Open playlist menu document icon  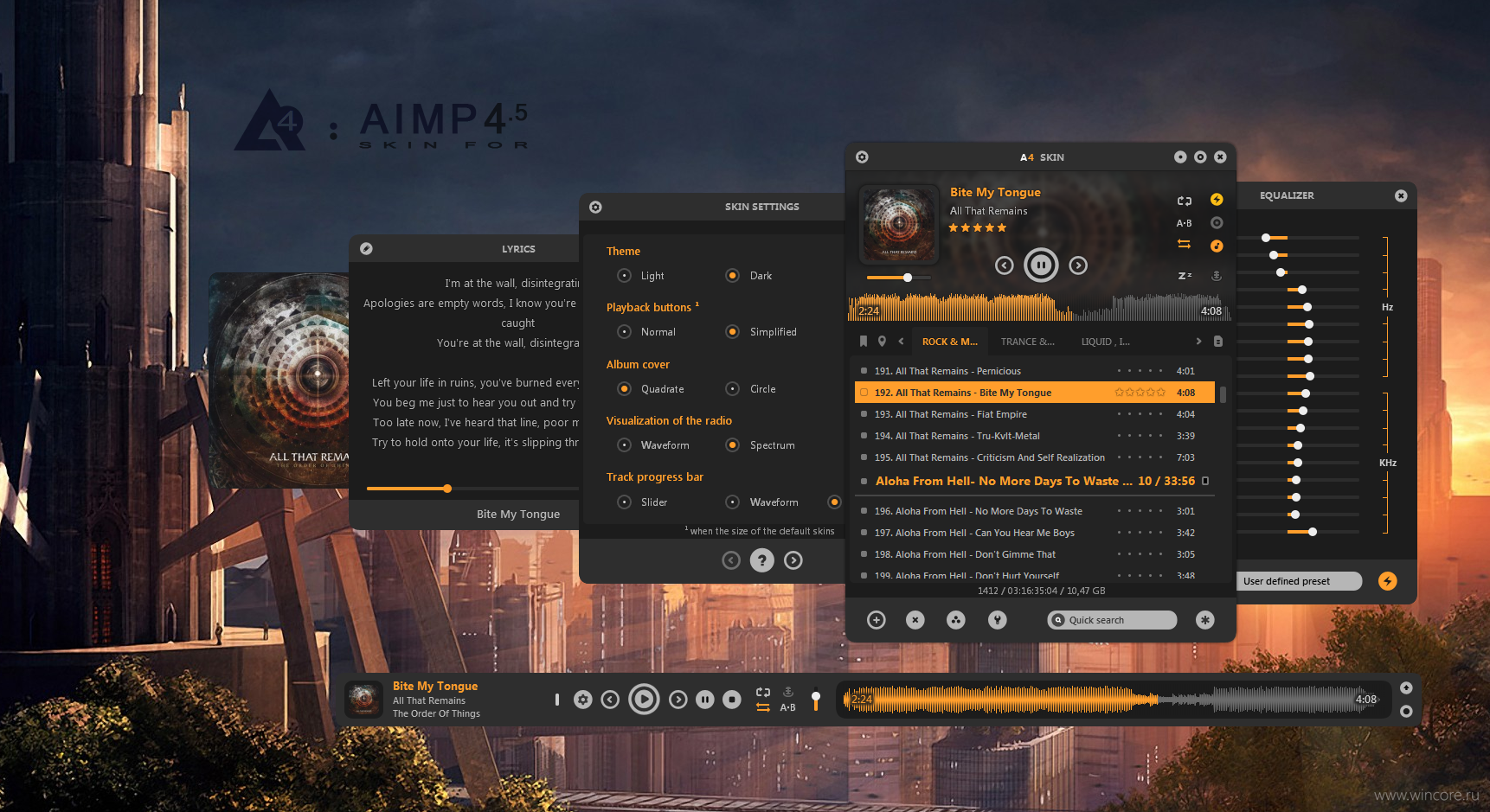click(x=1218, y=342)
